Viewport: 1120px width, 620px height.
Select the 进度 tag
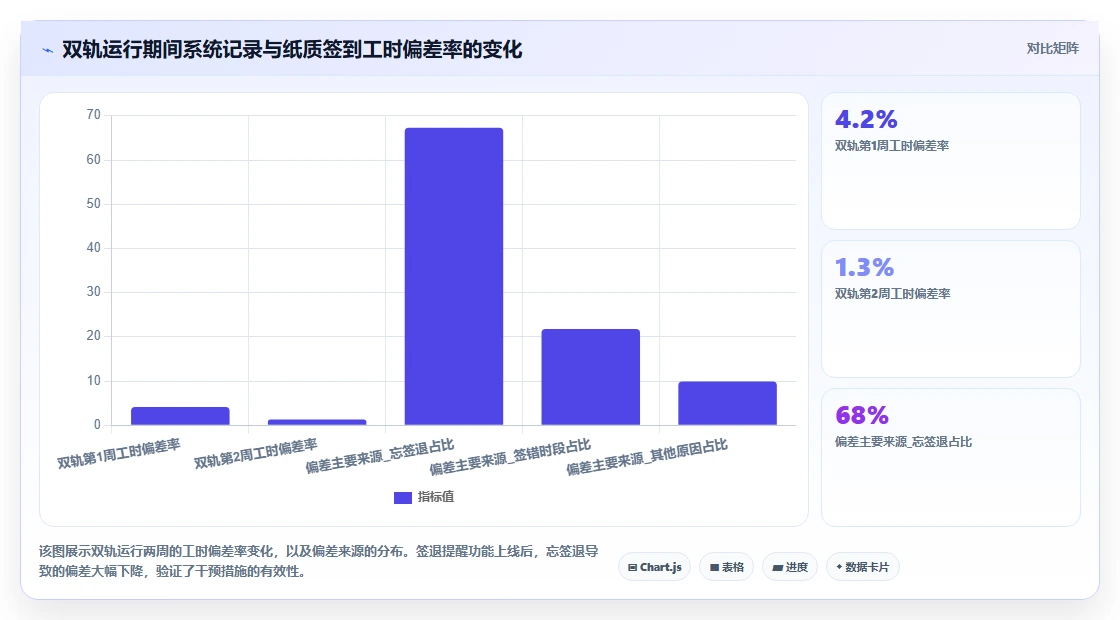(789, 567)
